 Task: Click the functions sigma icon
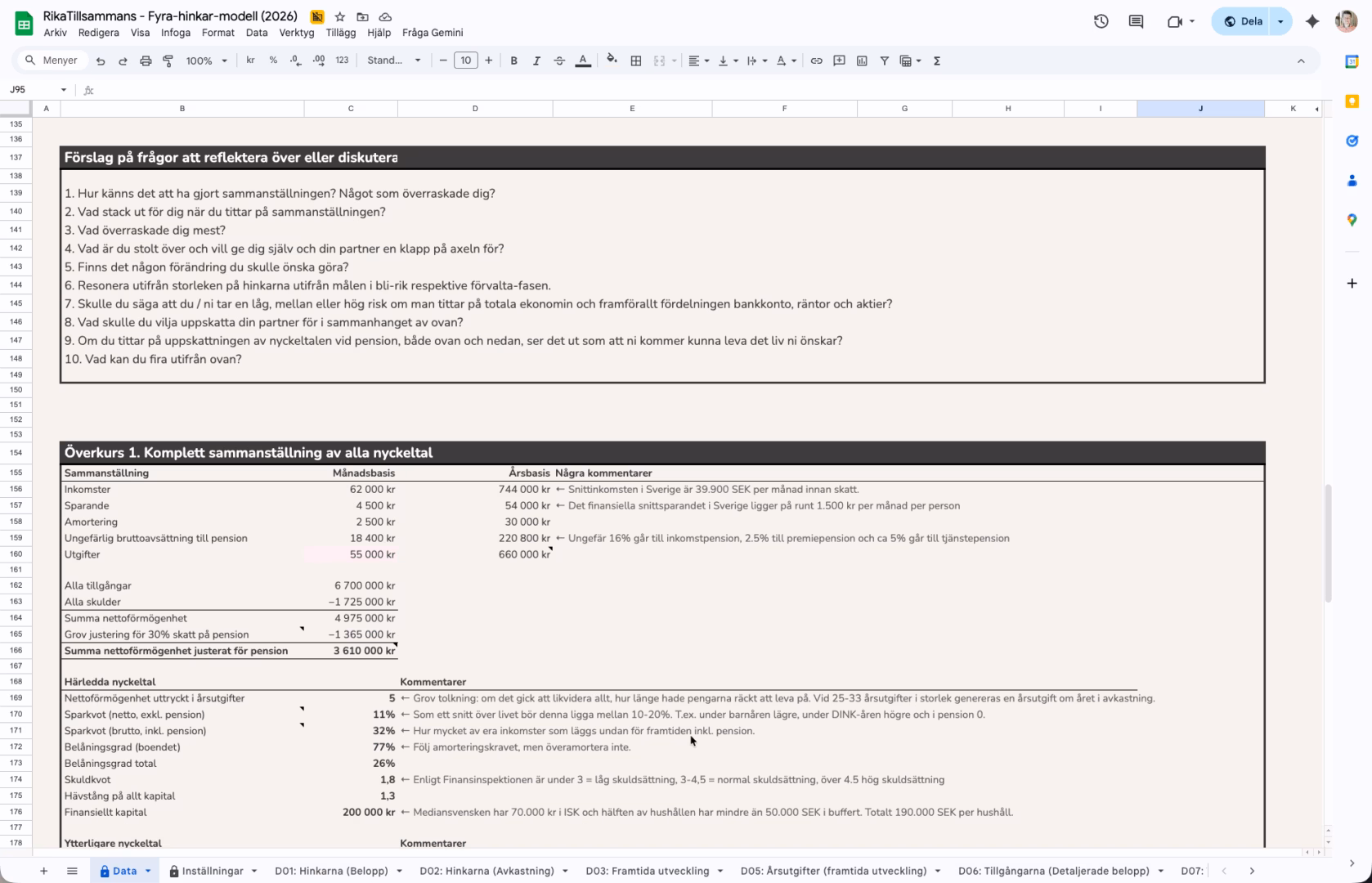click(937, 61)
